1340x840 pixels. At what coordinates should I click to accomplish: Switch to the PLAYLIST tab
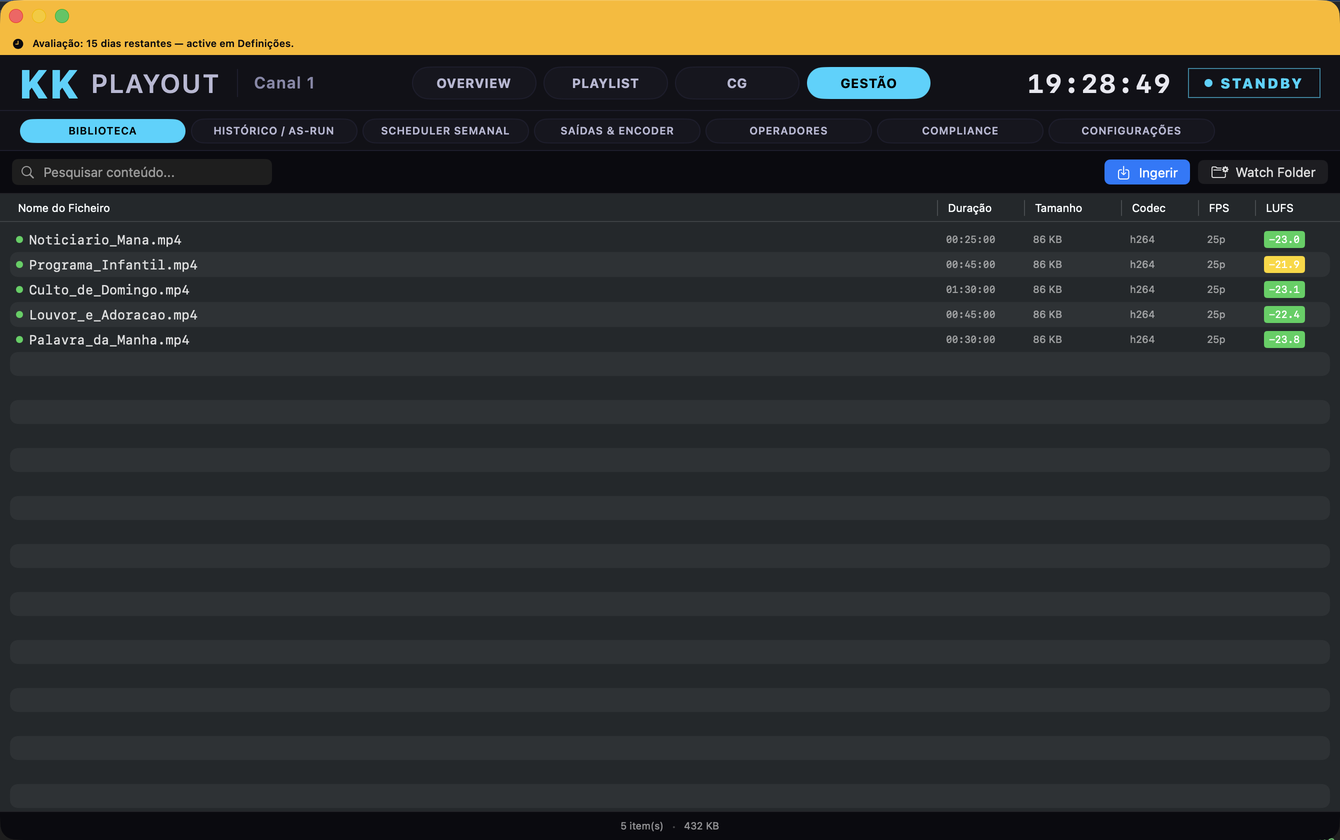pos(605,83)
